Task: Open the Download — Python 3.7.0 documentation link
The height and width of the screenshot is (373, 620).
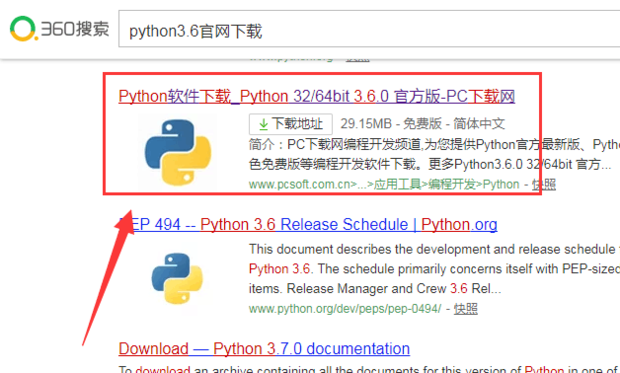Action: click(264, 348)
